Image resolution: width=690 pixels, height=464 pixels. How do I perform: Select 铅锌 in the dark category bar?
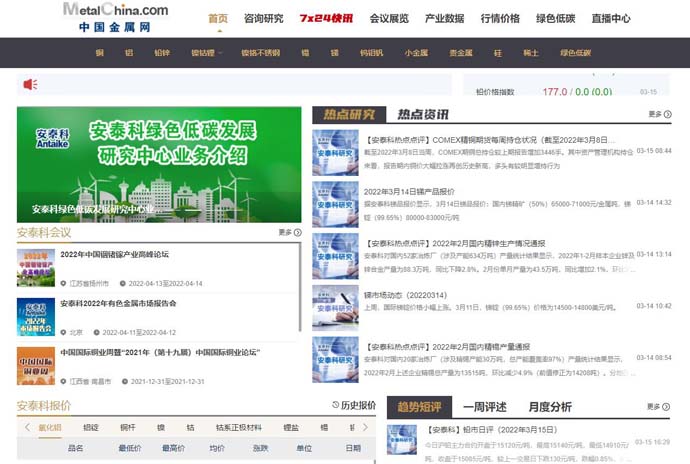coord(162,53)
